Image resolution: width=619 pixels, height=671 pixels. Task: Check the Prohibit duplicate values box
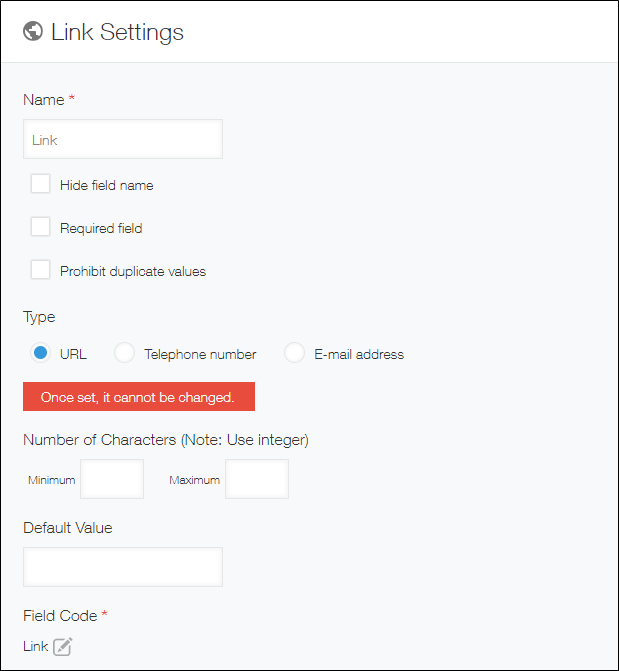pyautogui.click(x=41, y=270)
